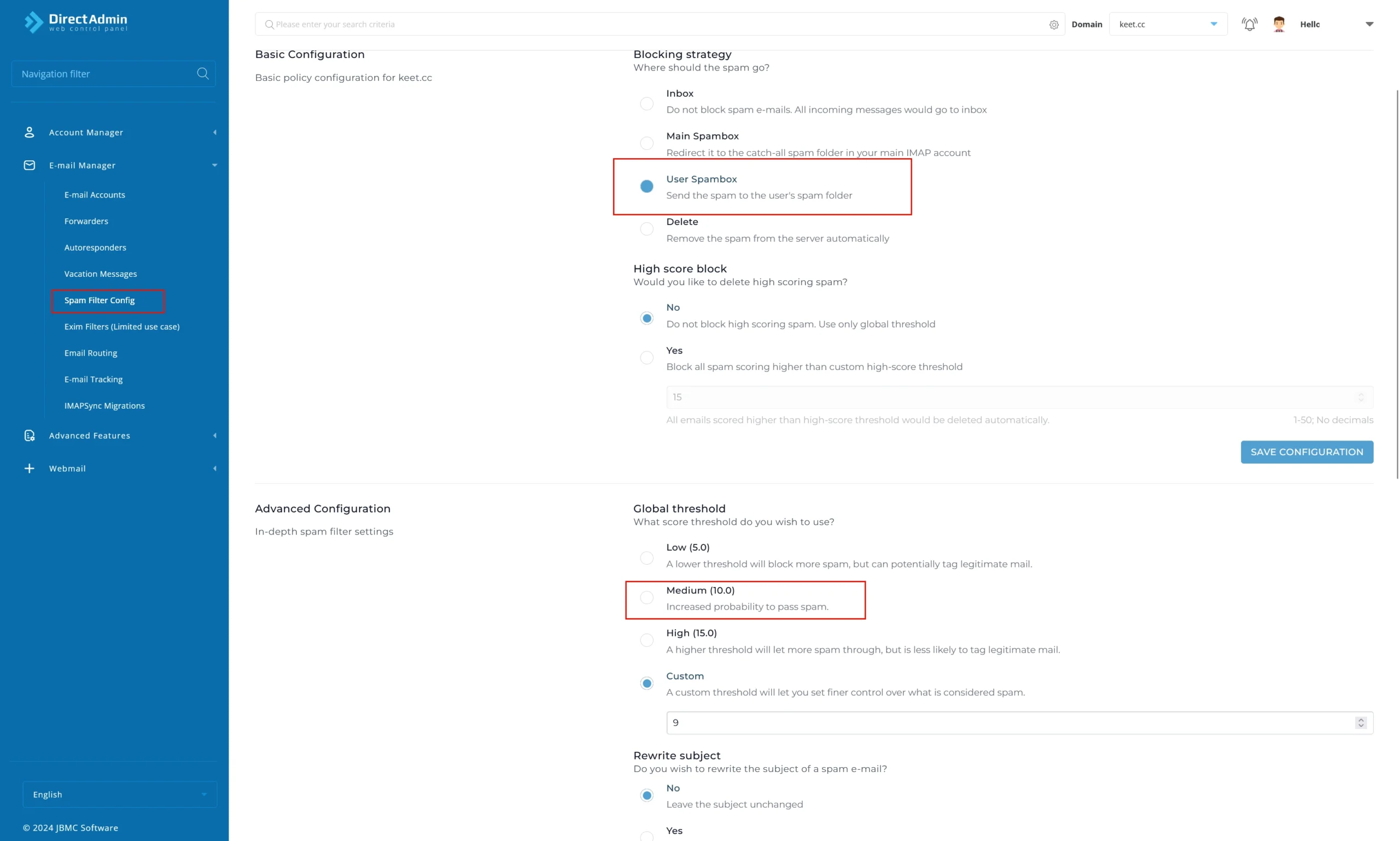Viewport: 1400px width, 841px height.
Task: Click the DirectAdmin logo
Action: (76, 22)
